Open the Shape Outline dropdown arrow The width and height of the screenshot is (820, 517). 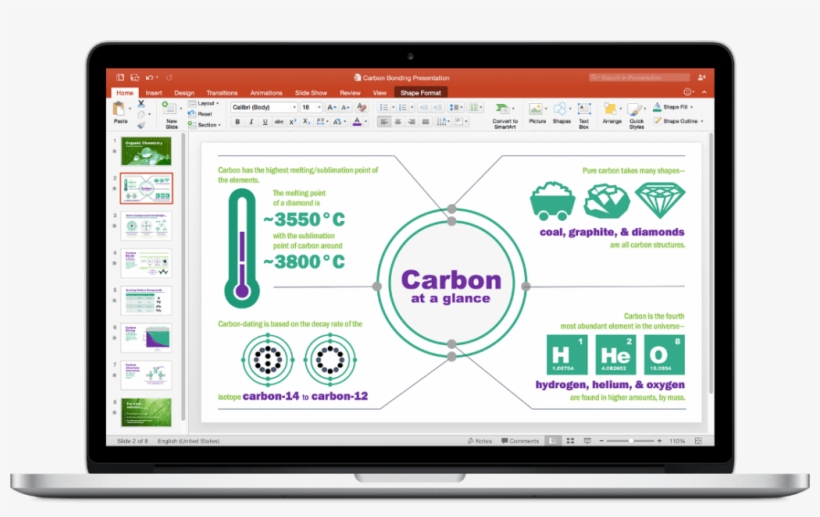(702, 121)
